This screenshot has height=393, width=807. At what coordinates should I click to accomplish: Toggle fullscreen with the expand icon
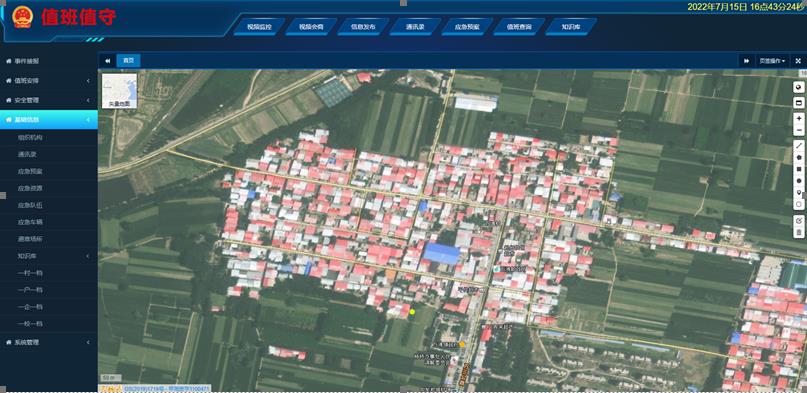(798, 61)
